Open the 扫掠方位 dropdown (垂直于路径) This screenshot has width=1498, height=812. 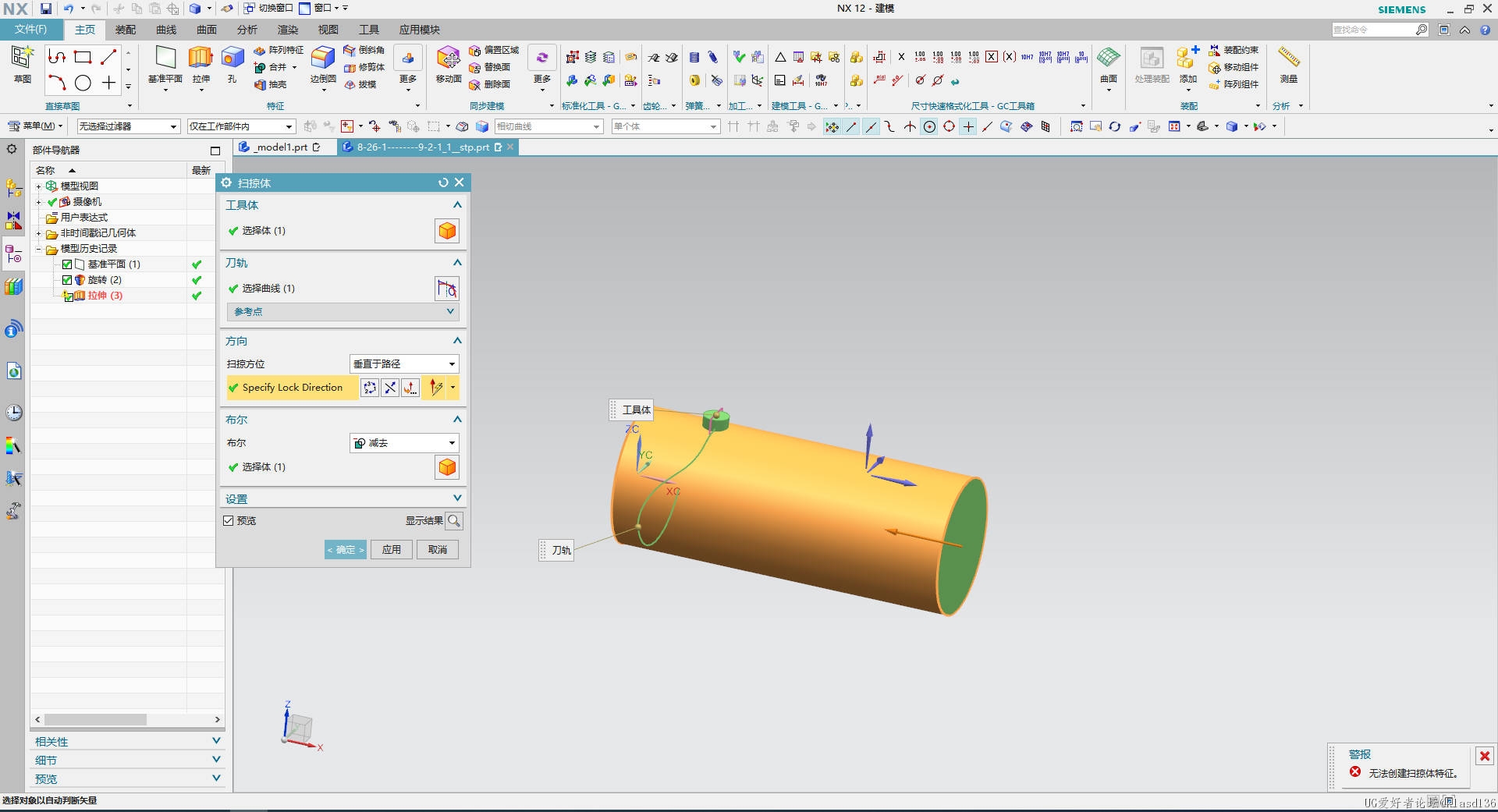404,364
